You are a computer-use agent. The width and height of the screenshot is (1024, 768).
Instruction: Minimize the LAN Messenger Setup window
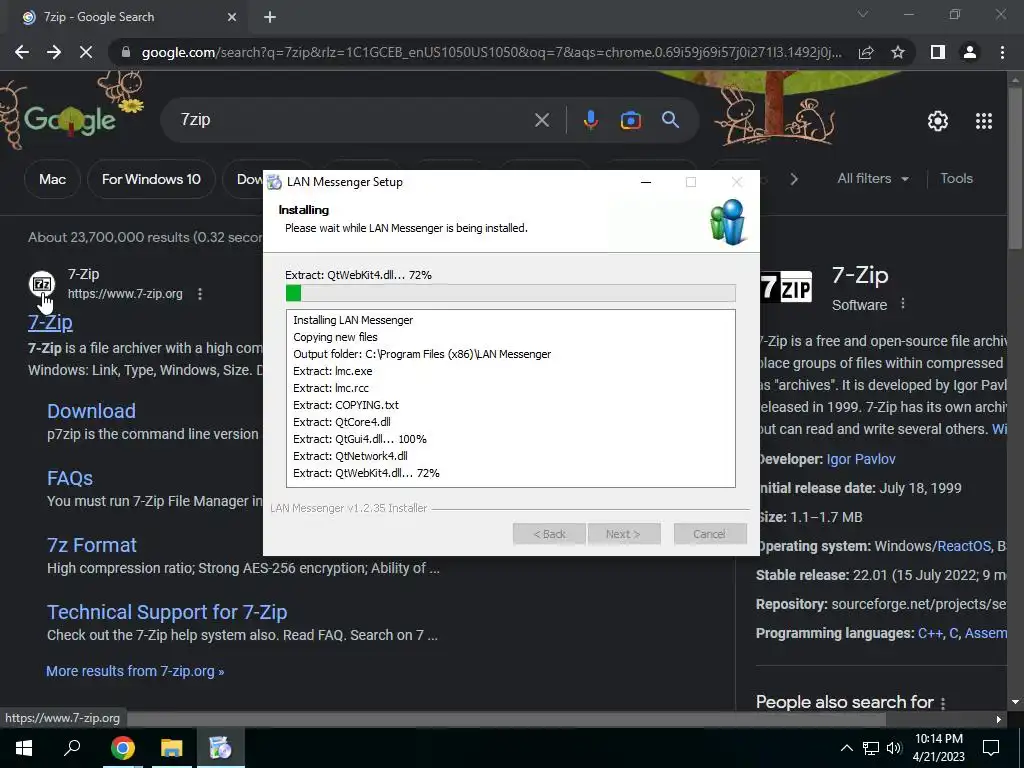pyautogui.click(x=646, y=182)
